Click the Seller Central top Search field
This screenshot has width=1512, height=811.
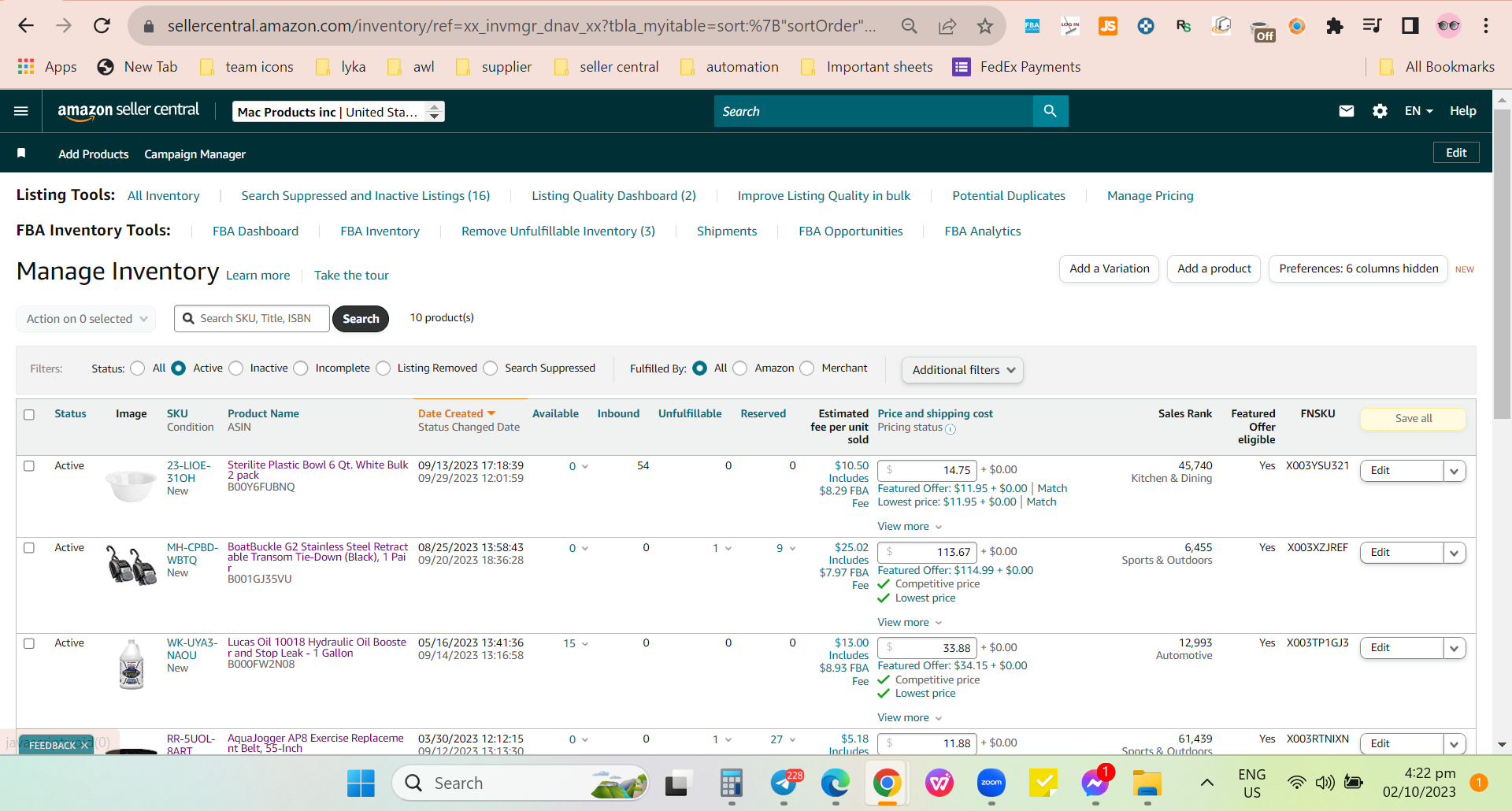point(873,111)
